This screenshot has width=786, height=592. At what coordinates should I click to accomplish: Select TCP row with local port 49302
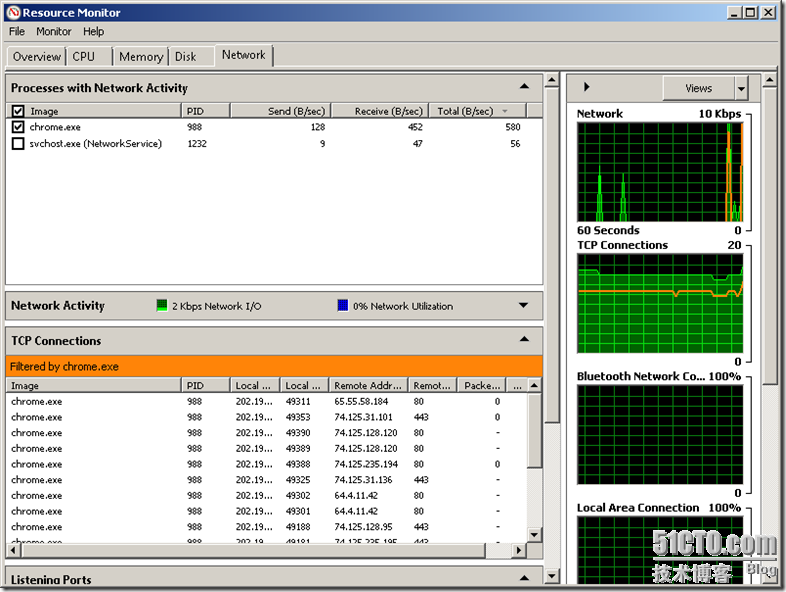(x=267, y=495)
